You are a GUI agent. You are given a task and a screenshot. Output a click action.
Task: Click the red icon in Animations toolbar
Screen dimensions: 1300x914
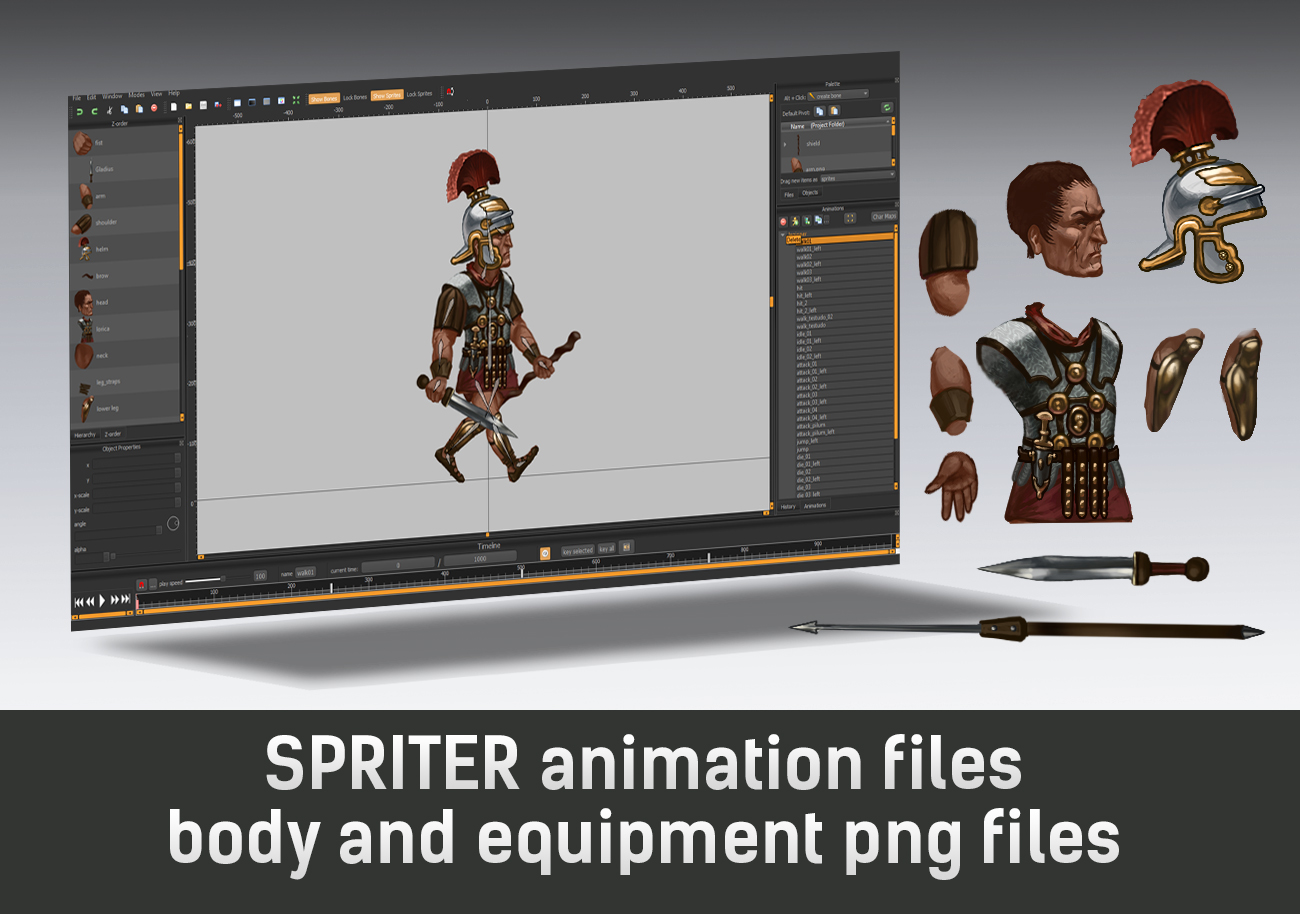(x=783, y=221)
